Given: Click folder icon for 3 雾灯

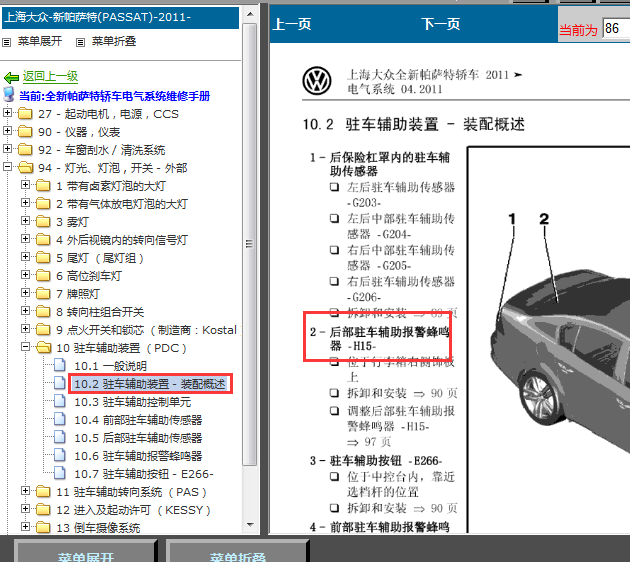Looking at the screenshot, I should coord(43,222).
